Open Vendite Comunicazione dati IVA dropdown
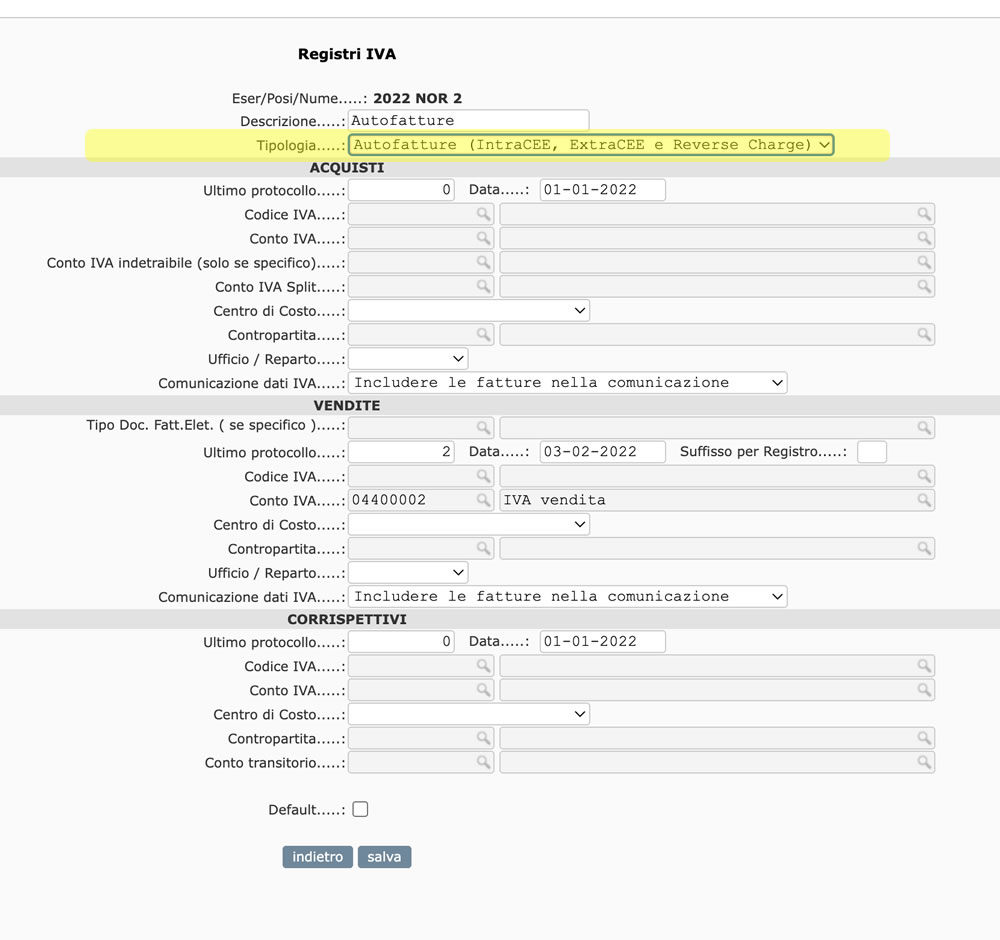1000x940 pixels. [568, 596]
